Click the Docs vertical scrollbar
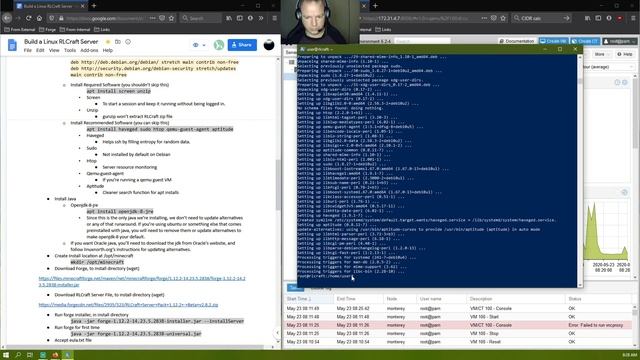This screenshot has width=640, height=360. 278,184
